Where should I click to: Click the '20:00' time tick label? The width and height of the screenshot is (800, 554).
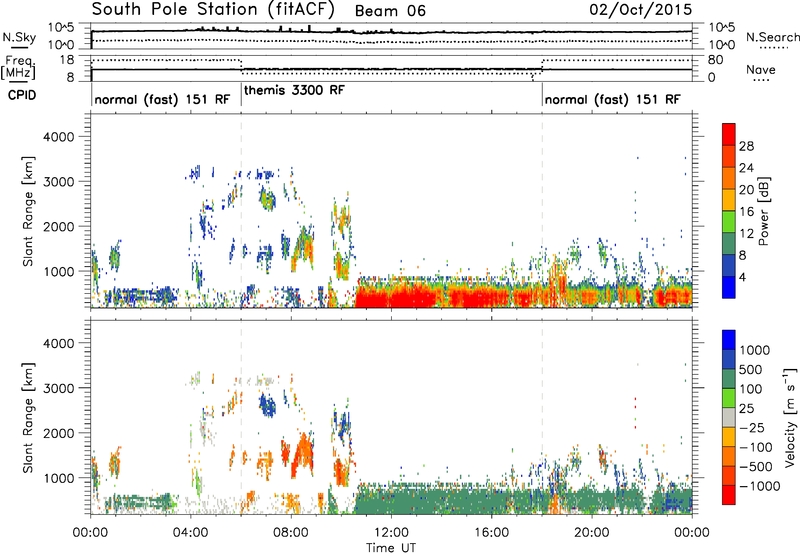(x=591, y=533)
